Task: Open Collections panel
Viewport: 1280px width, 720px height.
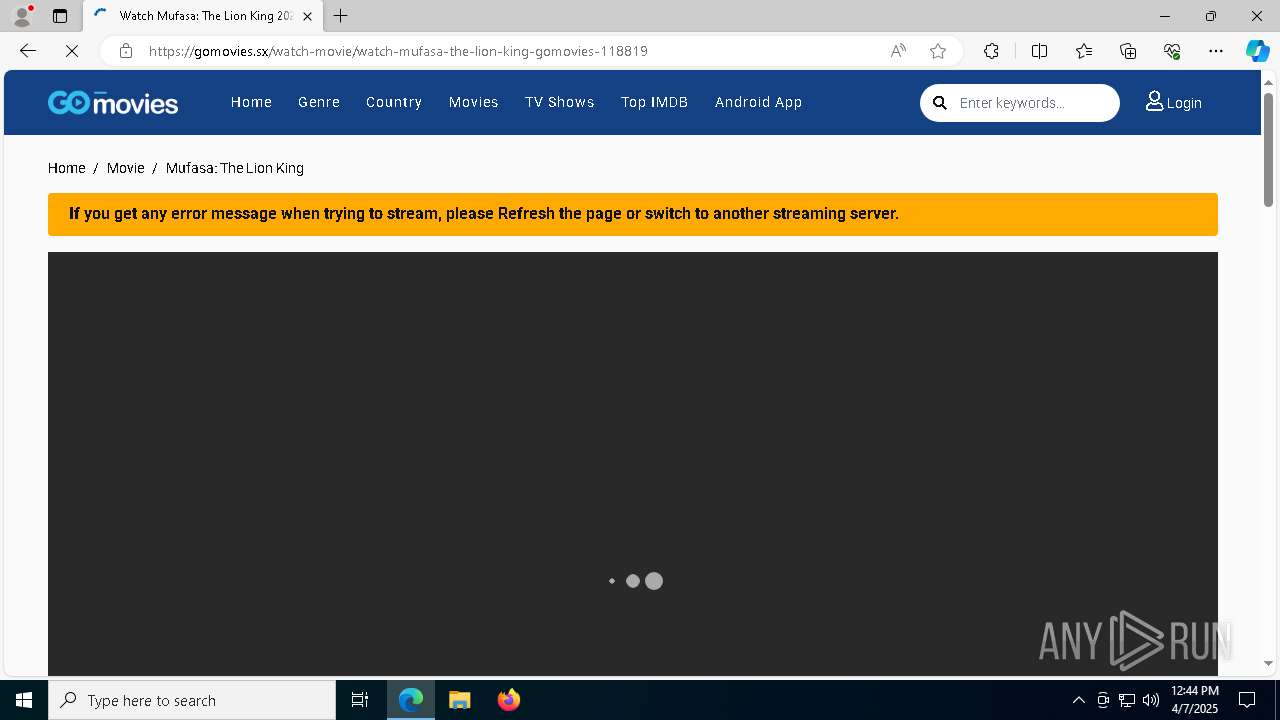Action: pos(1128,51)
